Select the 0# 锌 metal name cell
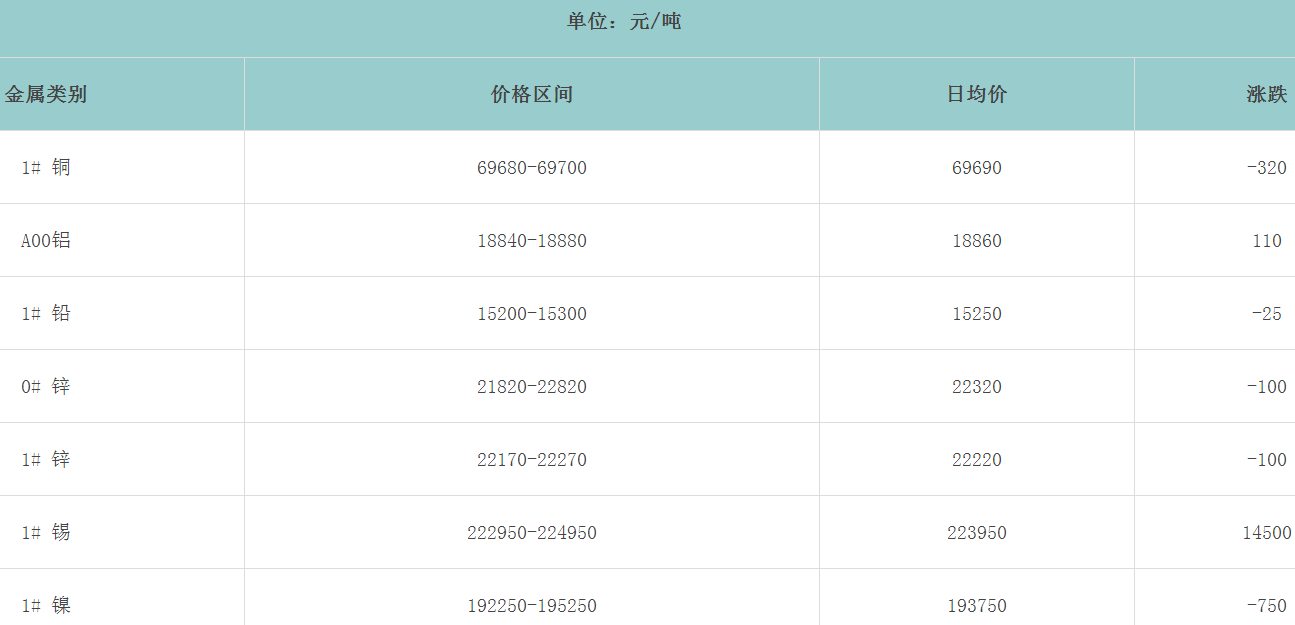The image size is (1295, 625). click(x=46, y=387)
